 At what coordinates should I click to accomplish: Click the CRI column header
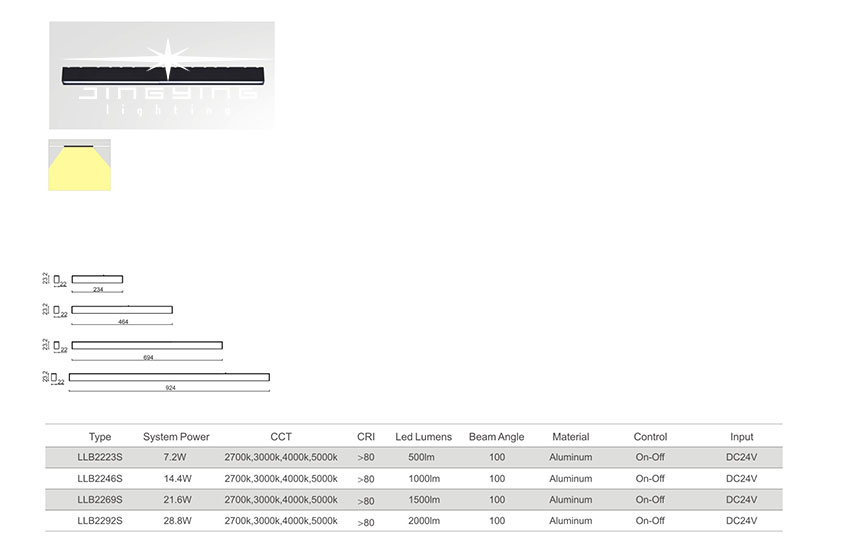[x=366, y=437]
